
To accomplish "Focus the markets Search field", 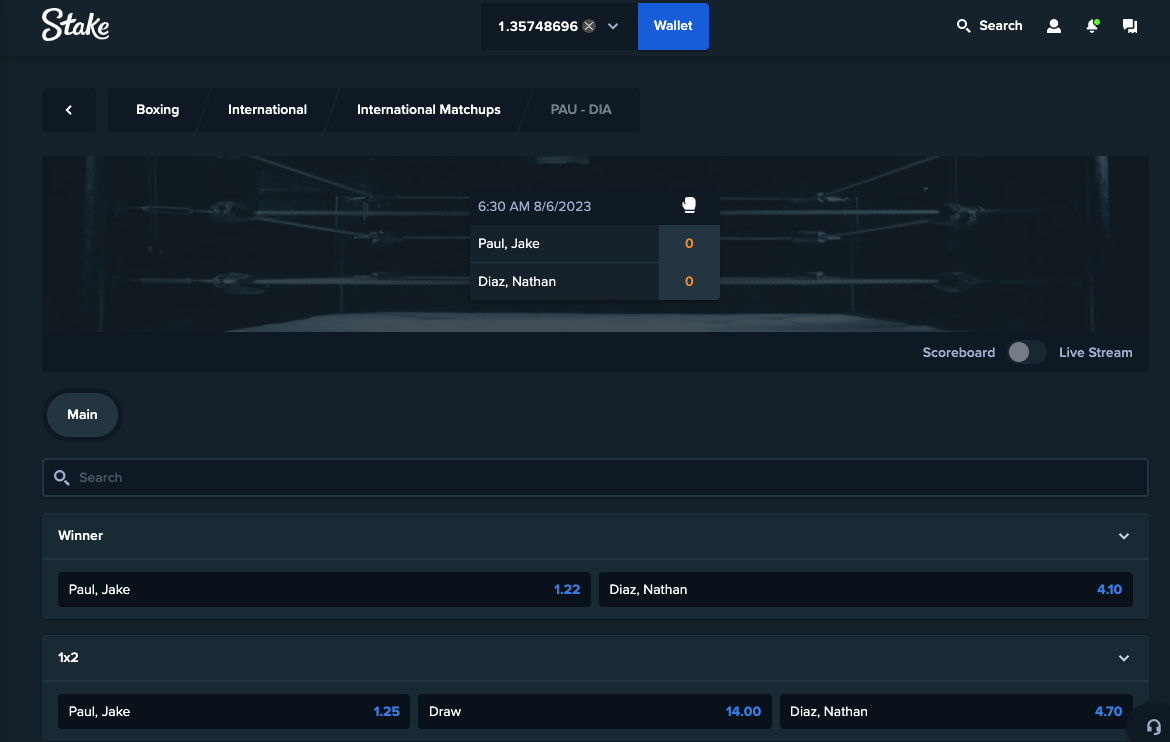I will coord(595,477).
